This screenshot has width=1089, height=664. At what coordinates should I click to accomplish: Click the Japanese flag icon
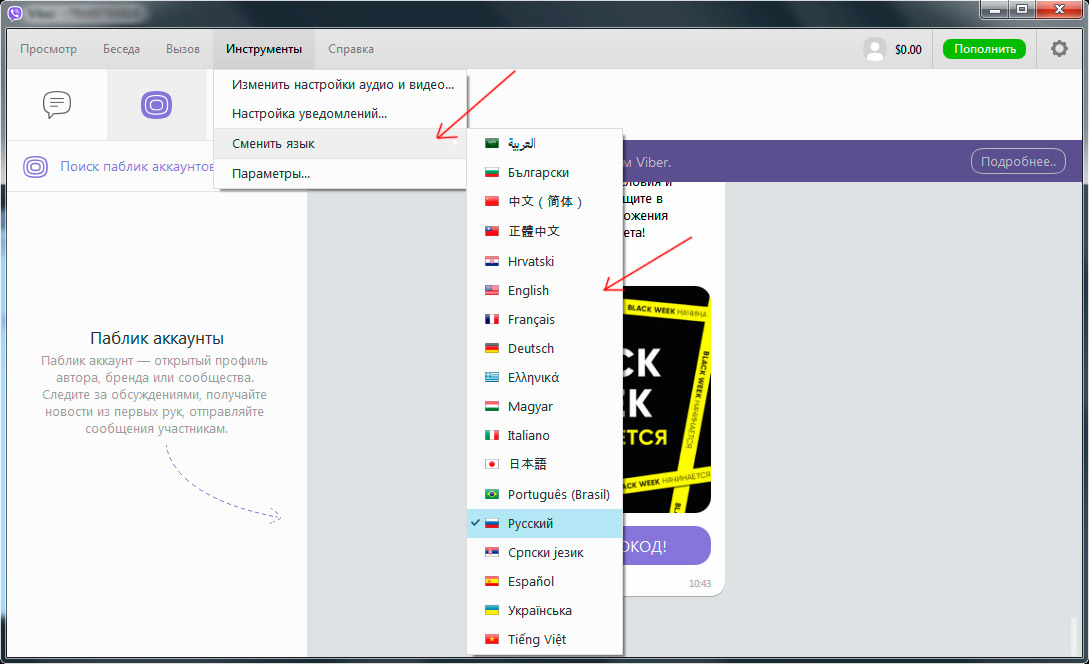click(x=492, y=464)
